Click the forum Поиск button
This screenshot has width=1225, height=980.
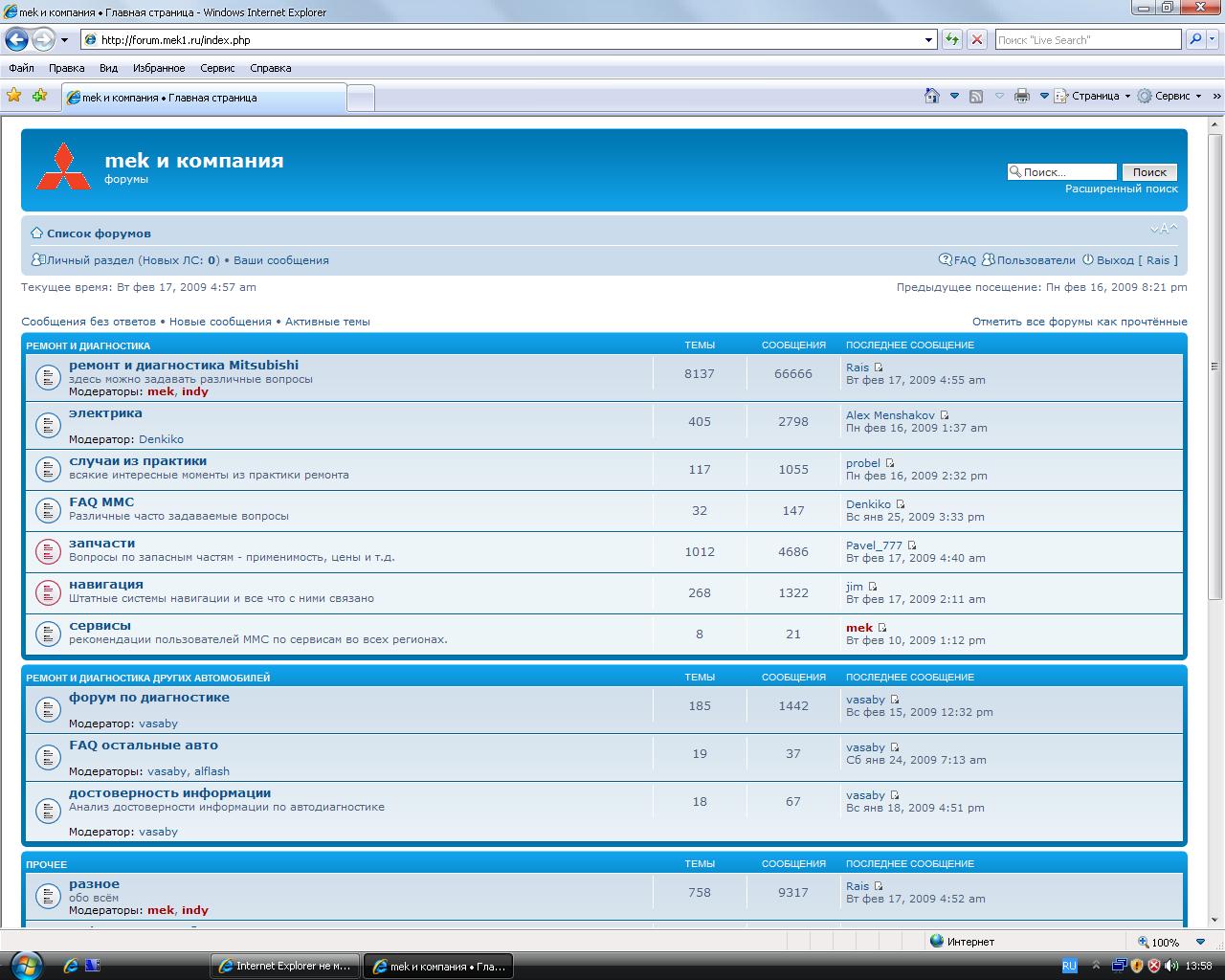pos(1149,172)
